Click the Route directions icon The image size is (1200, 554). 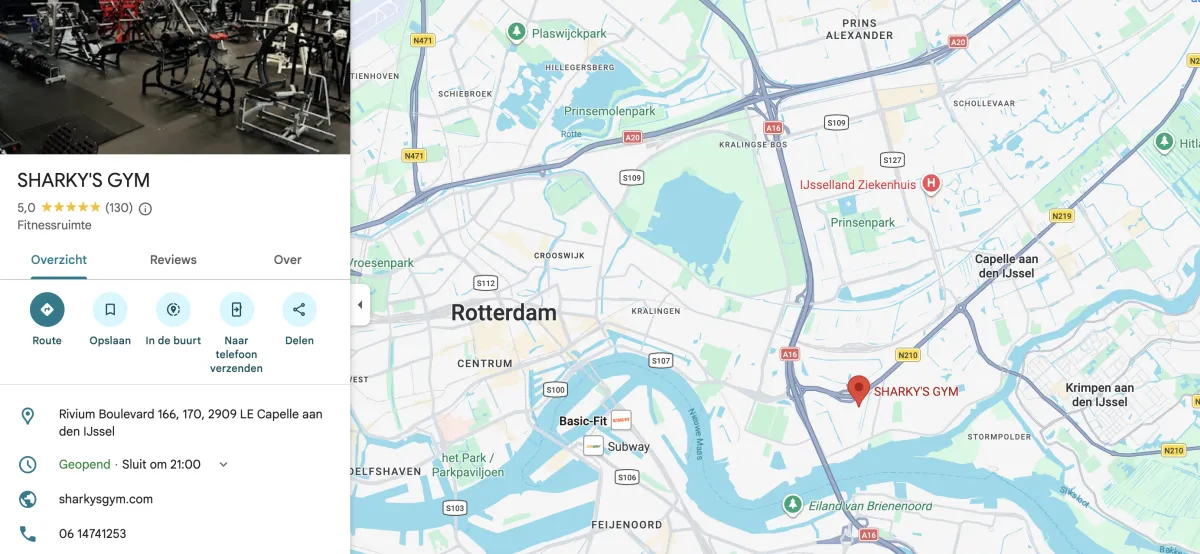pyautogui.click(x=47, y=310)
